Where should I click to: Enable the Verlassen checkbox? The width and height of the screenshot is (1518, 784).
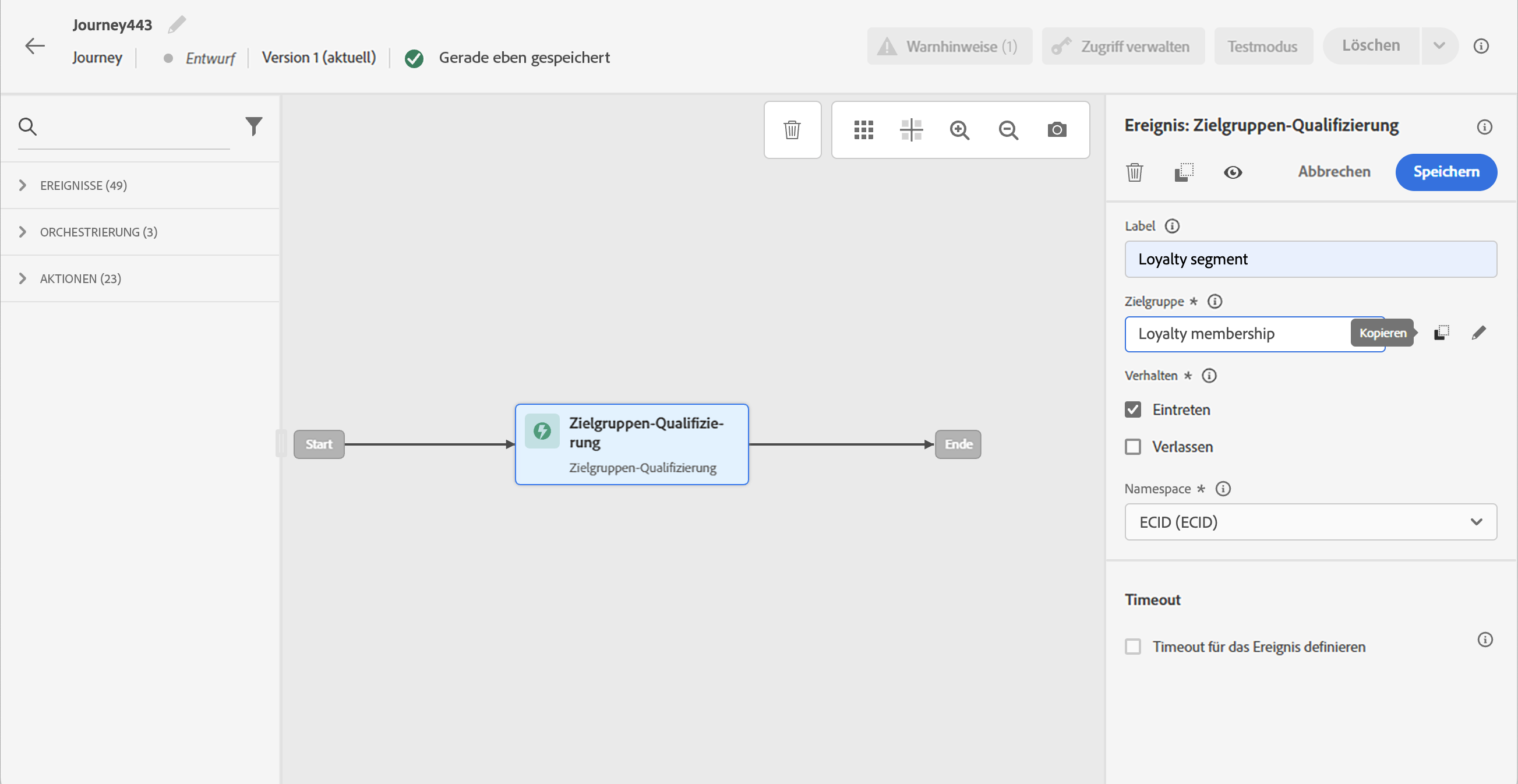(x=1132, y=447)
